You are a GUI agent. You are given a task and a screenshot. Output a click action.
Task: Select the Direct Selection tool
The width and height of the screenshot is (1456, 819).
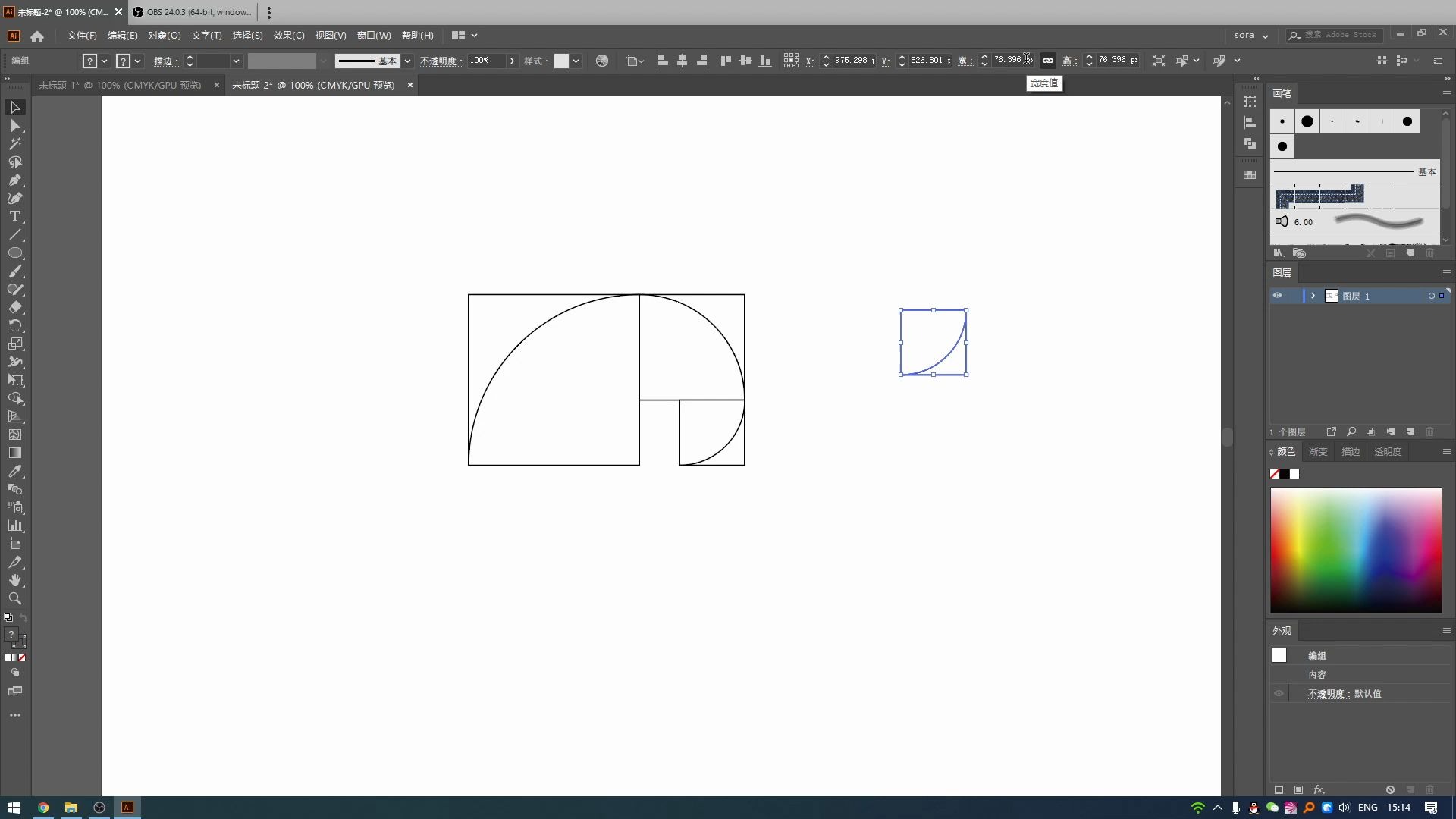pyautogui.click(x=15, y=126)
